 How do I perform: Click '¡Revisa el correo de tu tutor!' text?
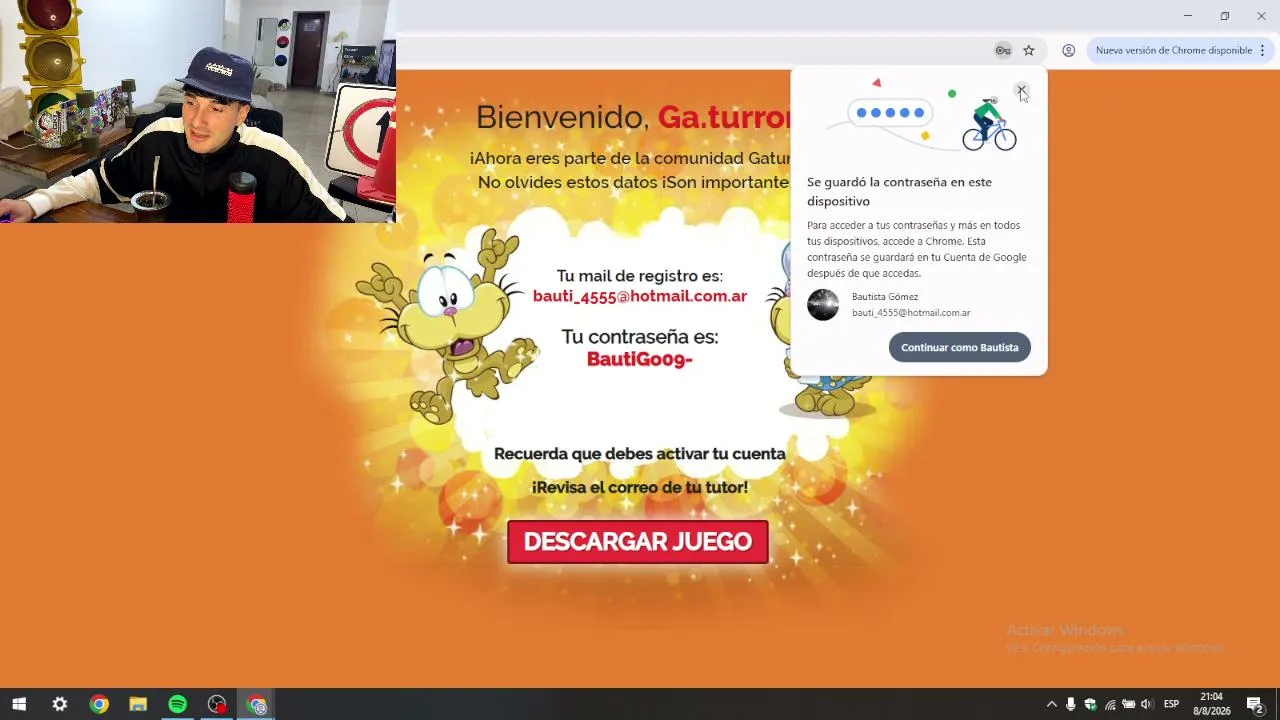tap(640, 487)
